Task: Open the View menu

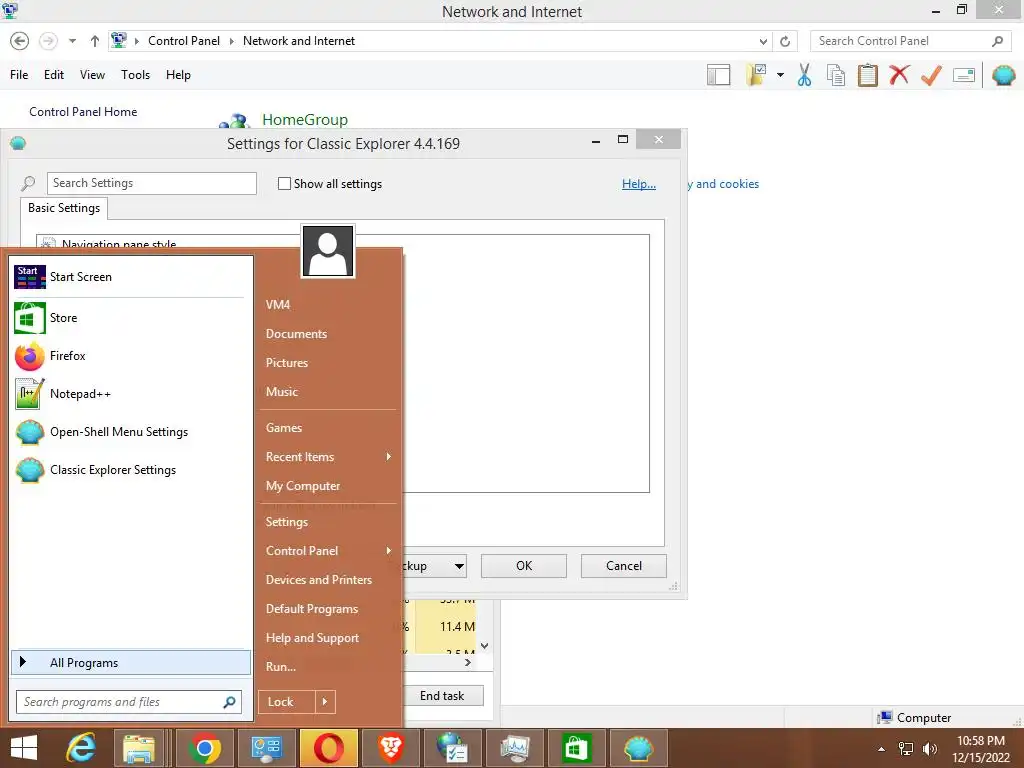Action: (x=92, y=75)
